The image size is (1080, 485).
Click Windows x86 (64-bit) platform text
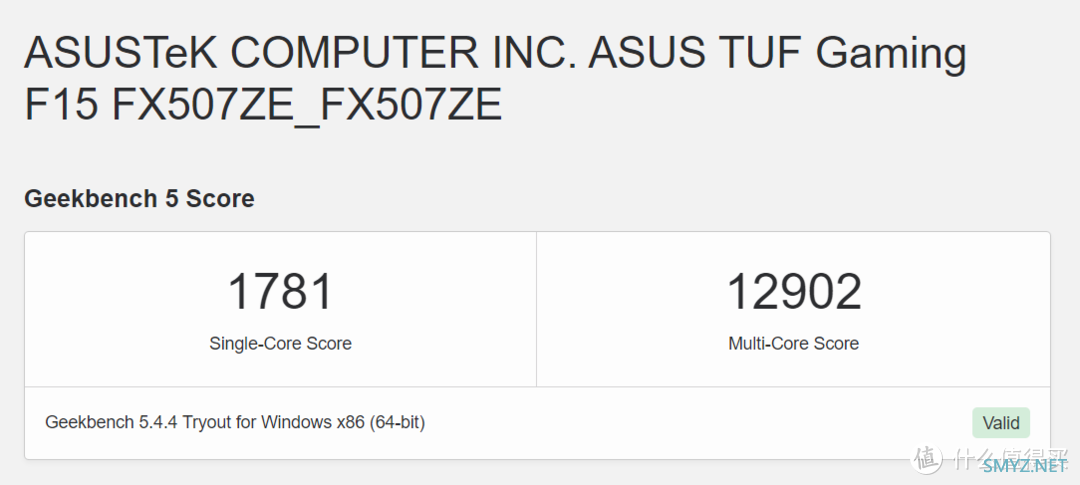pos(343,423)
